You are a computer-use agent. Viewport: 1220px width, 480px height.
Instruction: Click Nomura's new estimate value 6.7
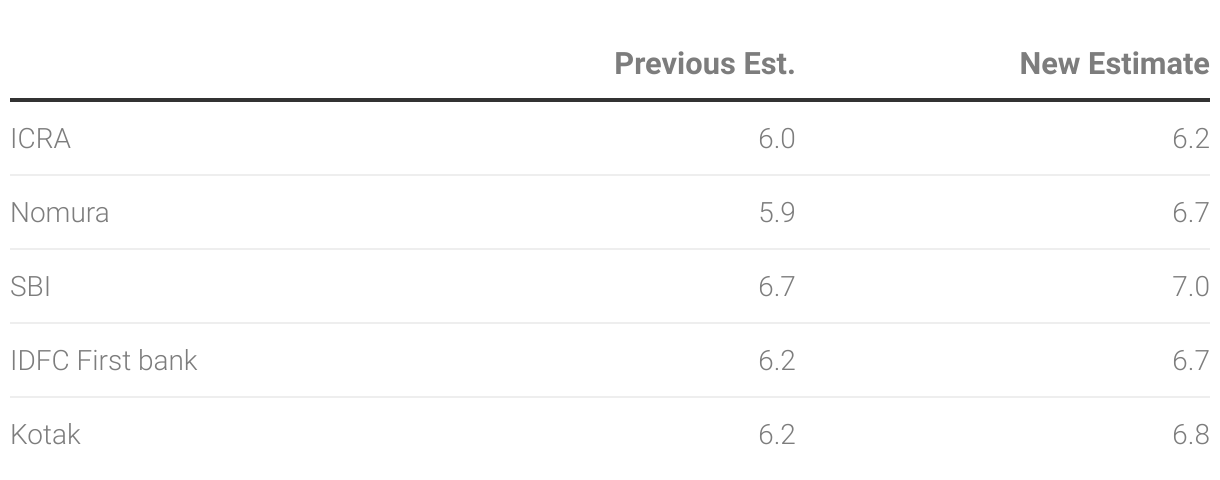tap(1191, 213)
